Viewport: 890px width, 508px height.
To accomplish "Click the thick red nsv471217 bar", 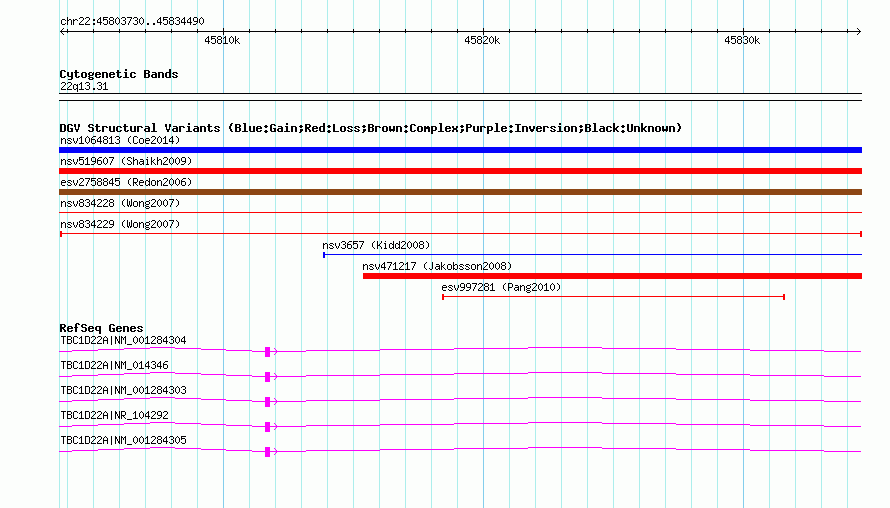I will pos(612,276).
